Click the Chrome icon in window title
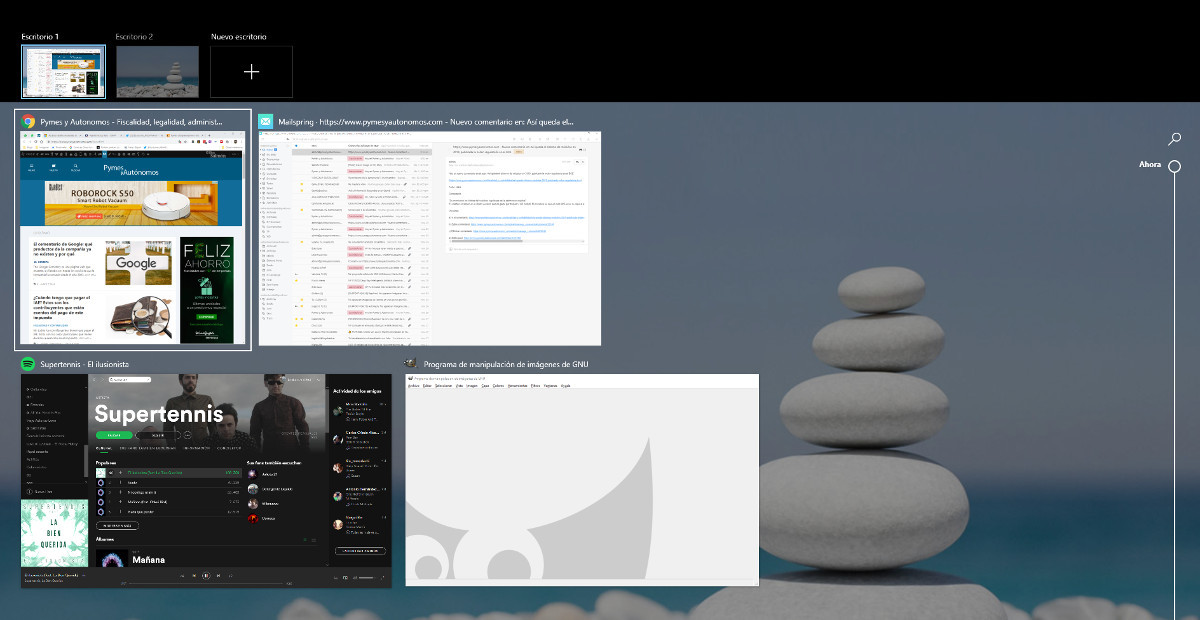This screenshot has width=1200, height=620. [29, 121]
